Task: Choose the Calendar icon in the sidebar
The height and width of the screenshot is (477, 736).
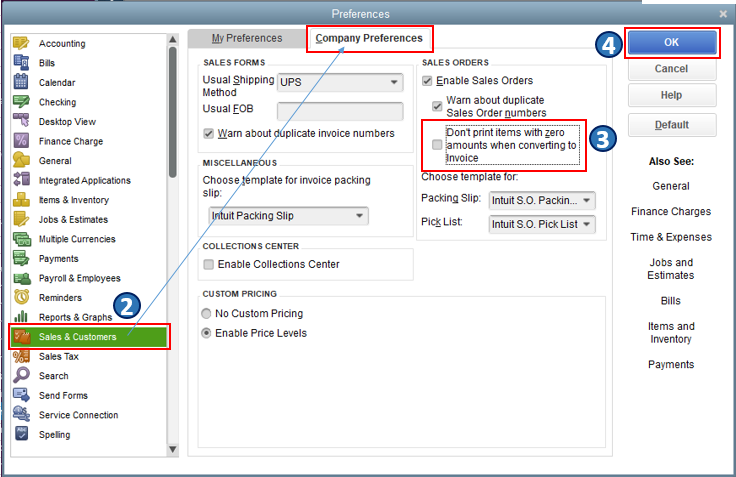Action: pyautogui.click(x=21, y=82)
